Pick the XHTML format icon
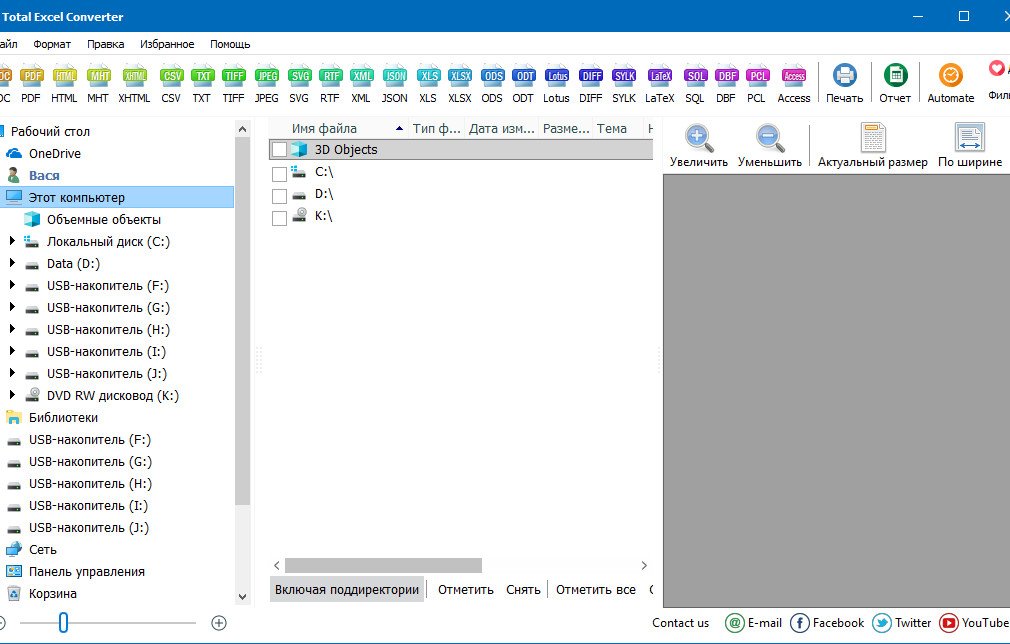The height and width of the screenshot is (644, 1010). (x=134, y=84)
